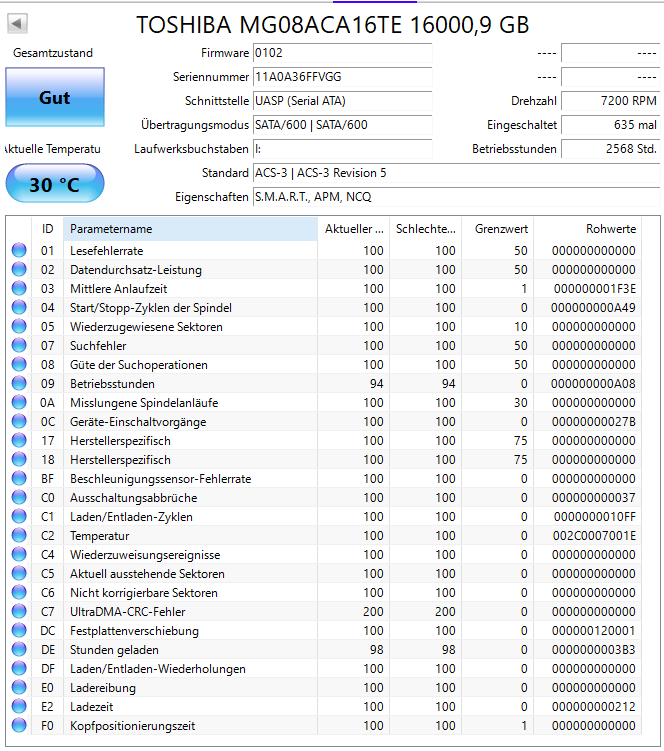Image resolution: width=664 pixels, height=751 pixels.
Task: Sort by the ID column header
Action: 47,229
